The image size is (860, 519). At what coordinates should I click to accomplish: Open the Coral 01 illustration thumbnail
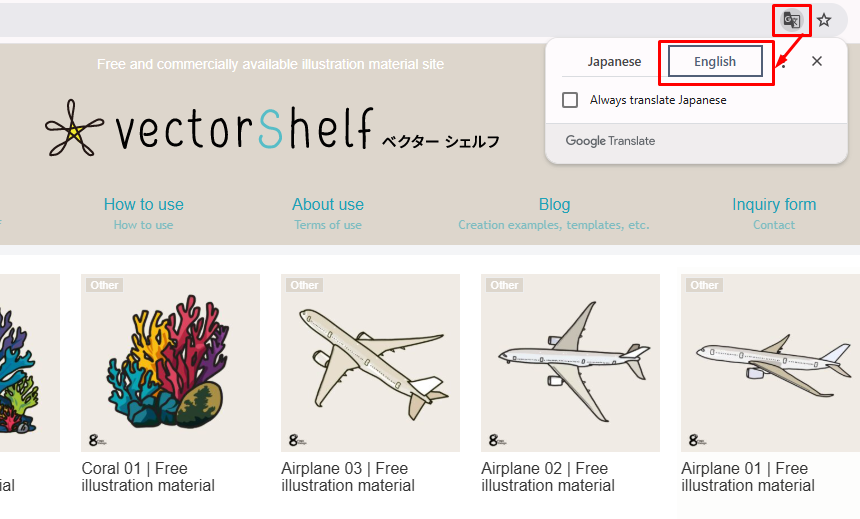(x=170, y=362)
